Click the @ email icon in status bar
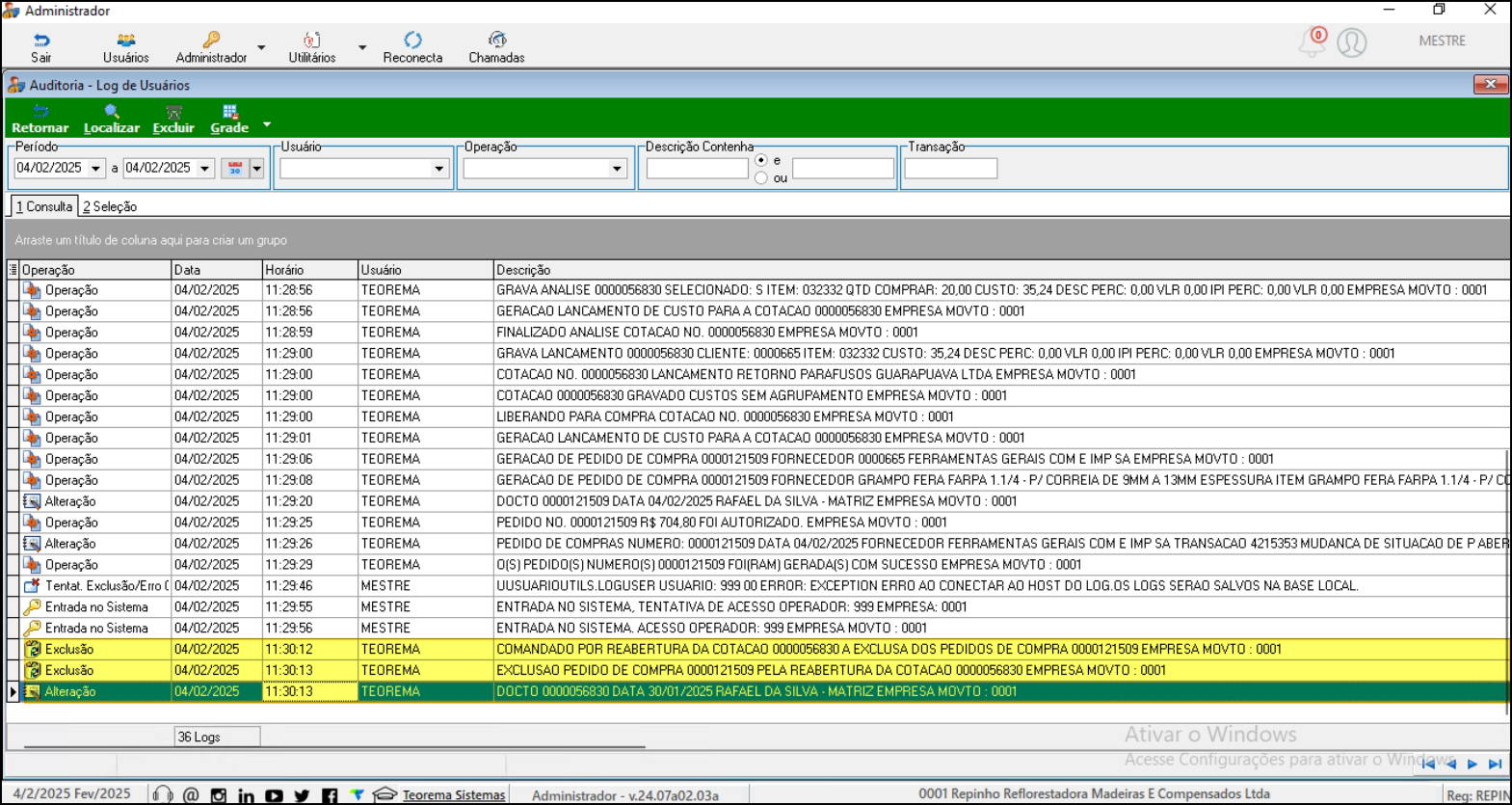Viewport: 1512px width, 805px height. (x=191, y=794)
